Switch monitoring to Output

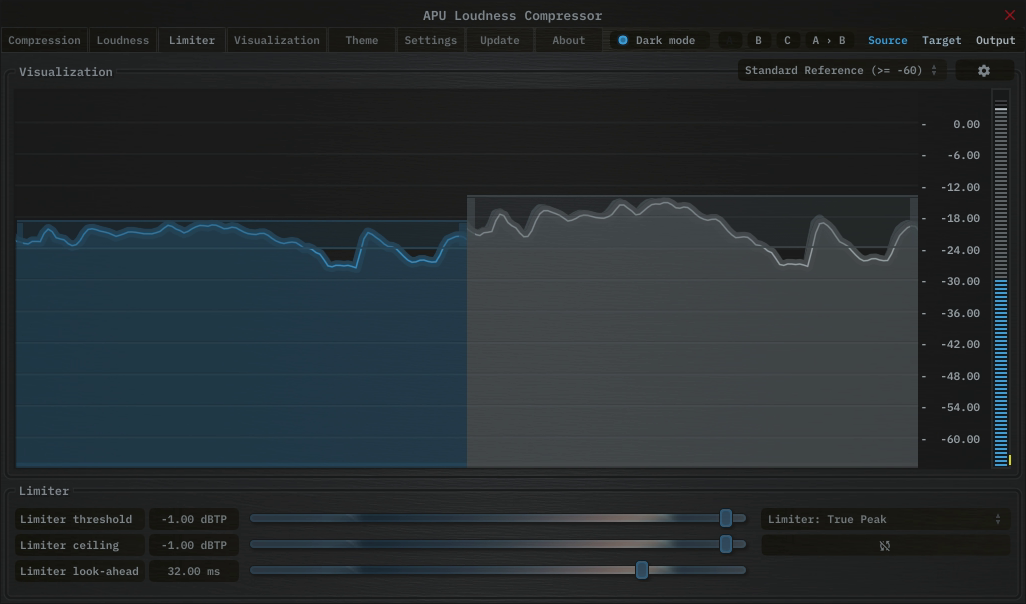pyautogui.click(x=995, y=40)
